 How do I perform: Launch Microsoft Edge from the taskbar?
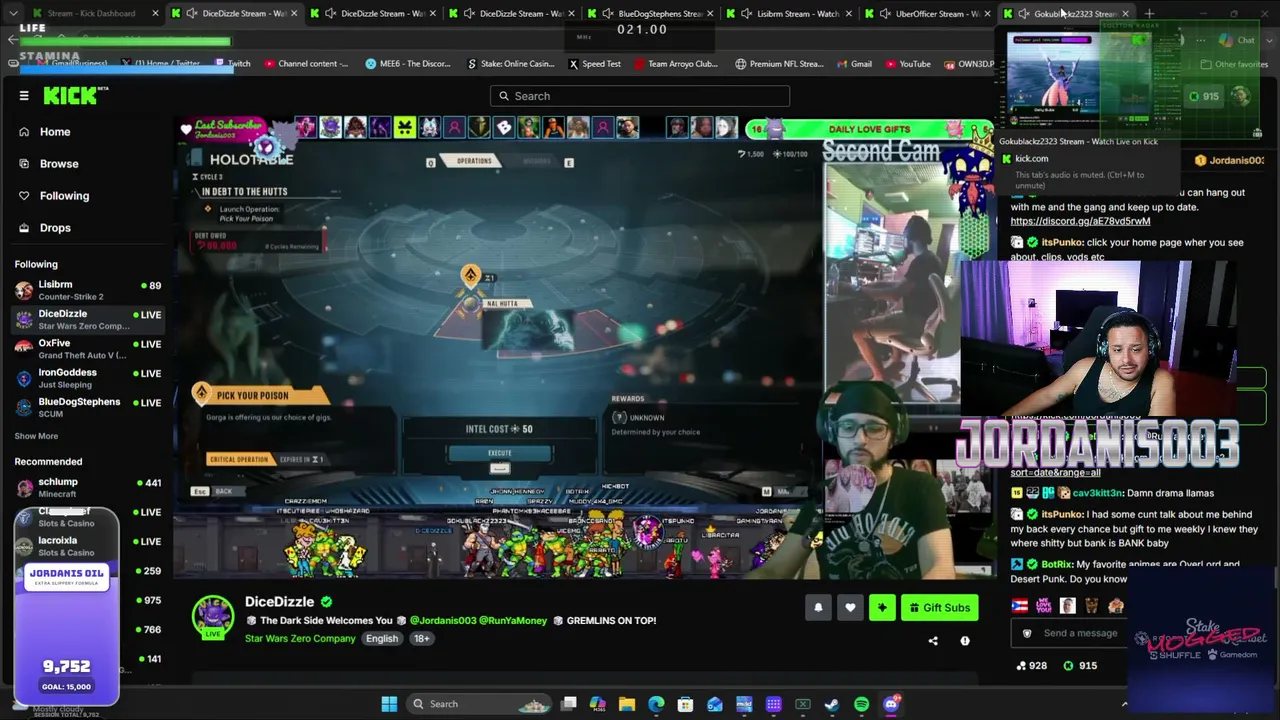click(x=656, y=704)
